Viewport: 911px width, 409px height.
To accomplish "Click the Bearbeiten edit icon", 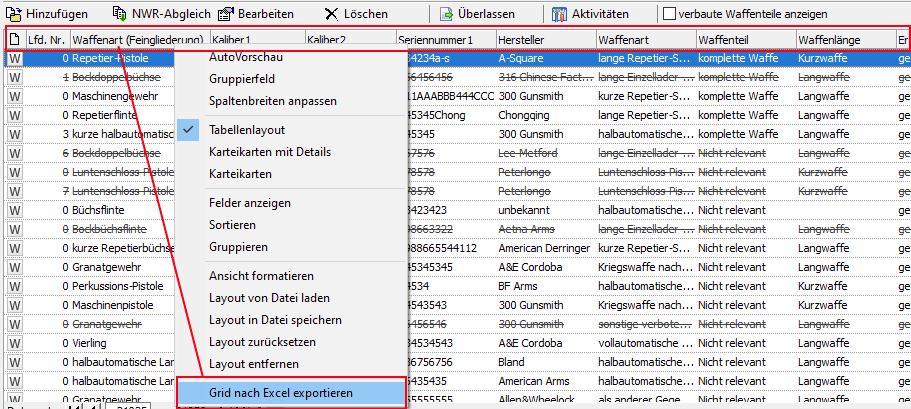I will [x=226, y=14].
